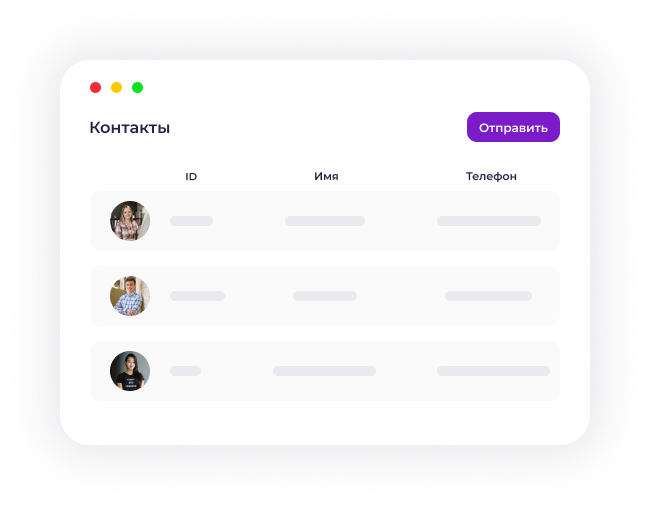The width and height of the screenshot is (650, 505).
Task: Open avatar of blonde woman in plaid shirt
Action: click(x=130, y=221)
